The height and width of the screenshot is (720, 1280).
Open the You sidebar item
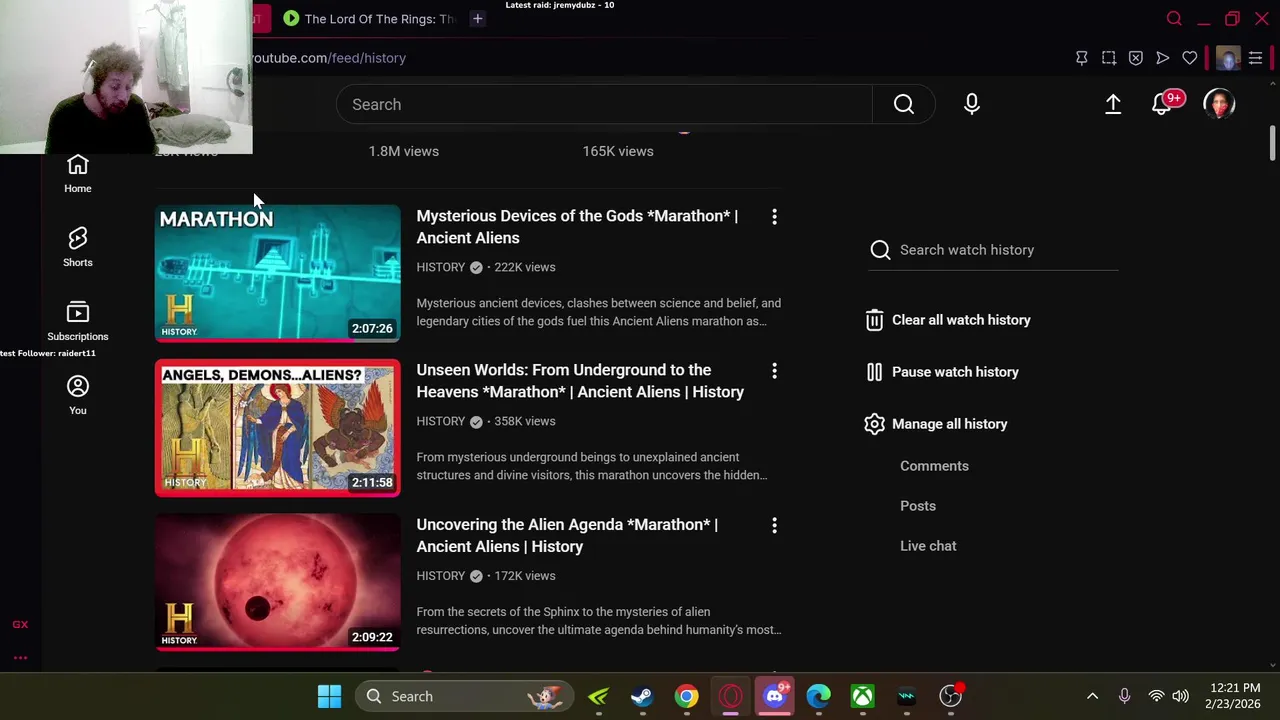(77, 395)
